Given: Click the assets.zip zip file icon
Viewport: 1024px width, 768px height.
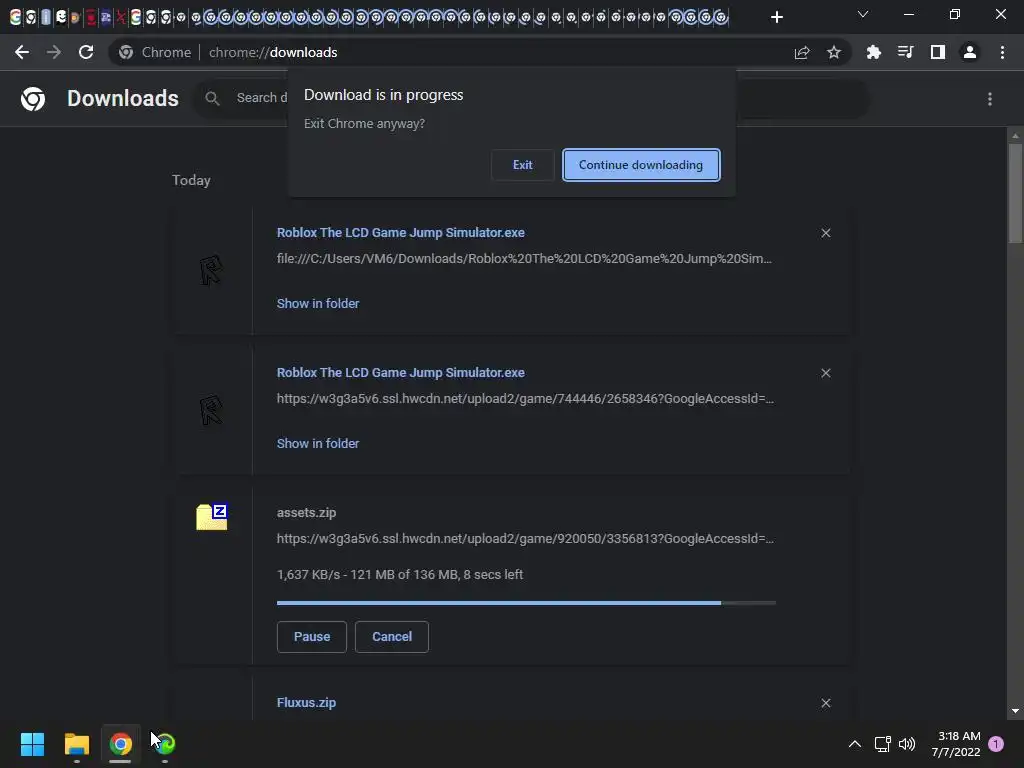Looking at the screenshot, I should click(x=212, y=517).
